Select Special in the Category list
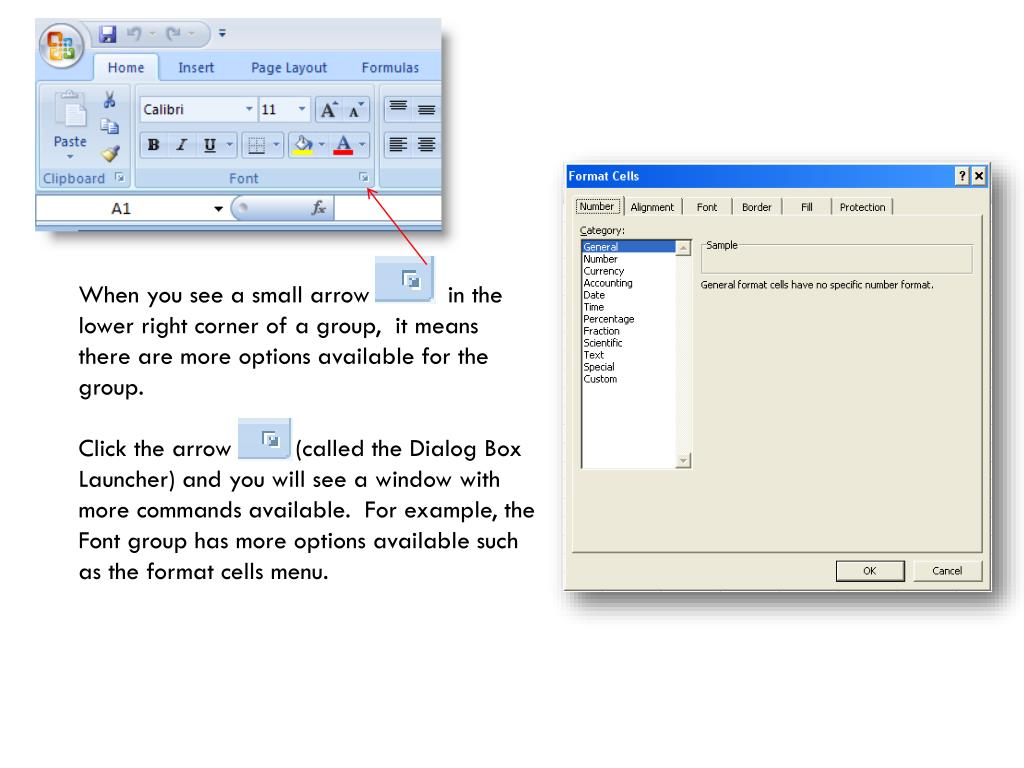1024x768 pixels. tap(629, 366)
